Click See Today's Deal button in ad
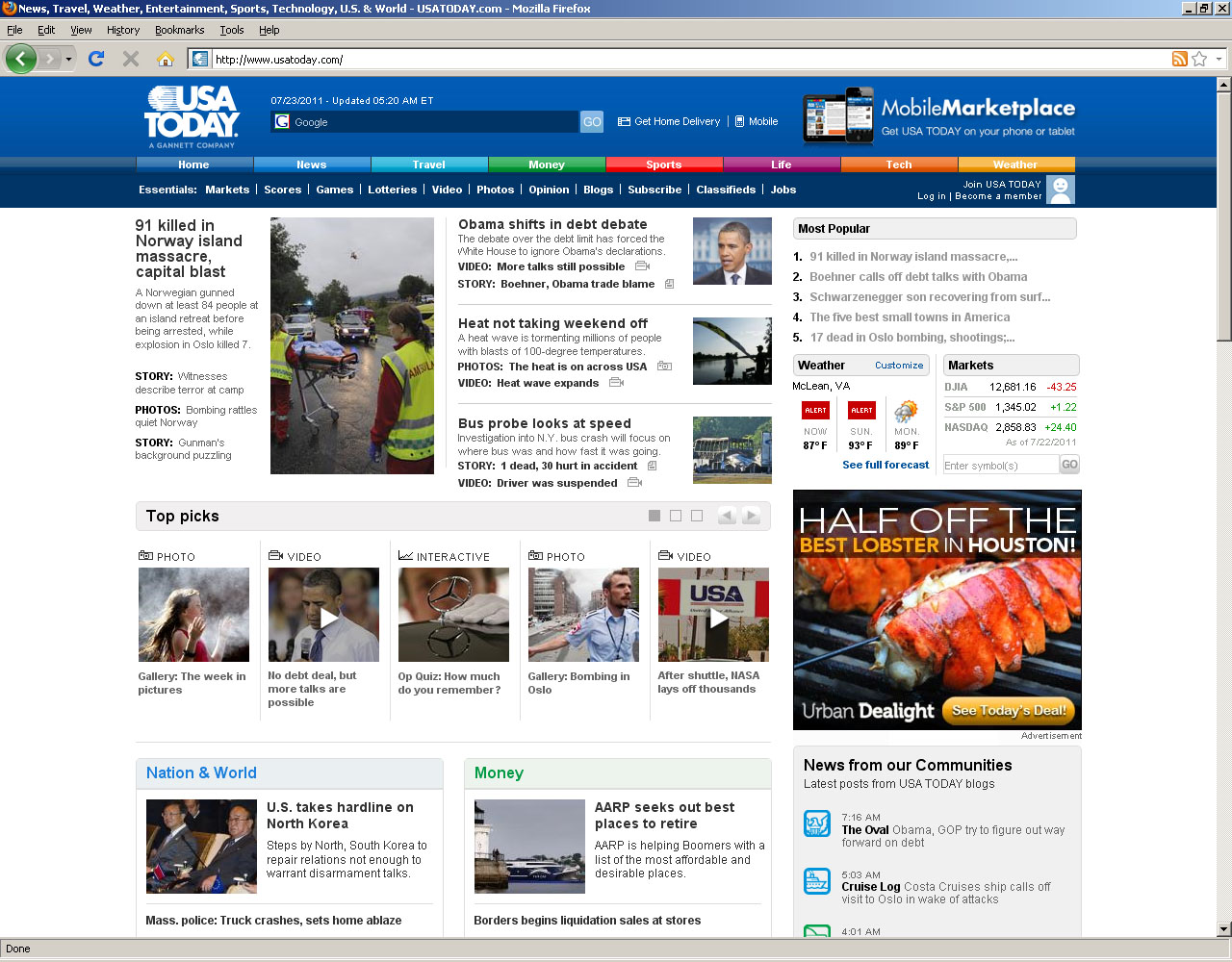Image resolution: width=1232 pixels, height=962 pixels. [x=1009, y=711]
